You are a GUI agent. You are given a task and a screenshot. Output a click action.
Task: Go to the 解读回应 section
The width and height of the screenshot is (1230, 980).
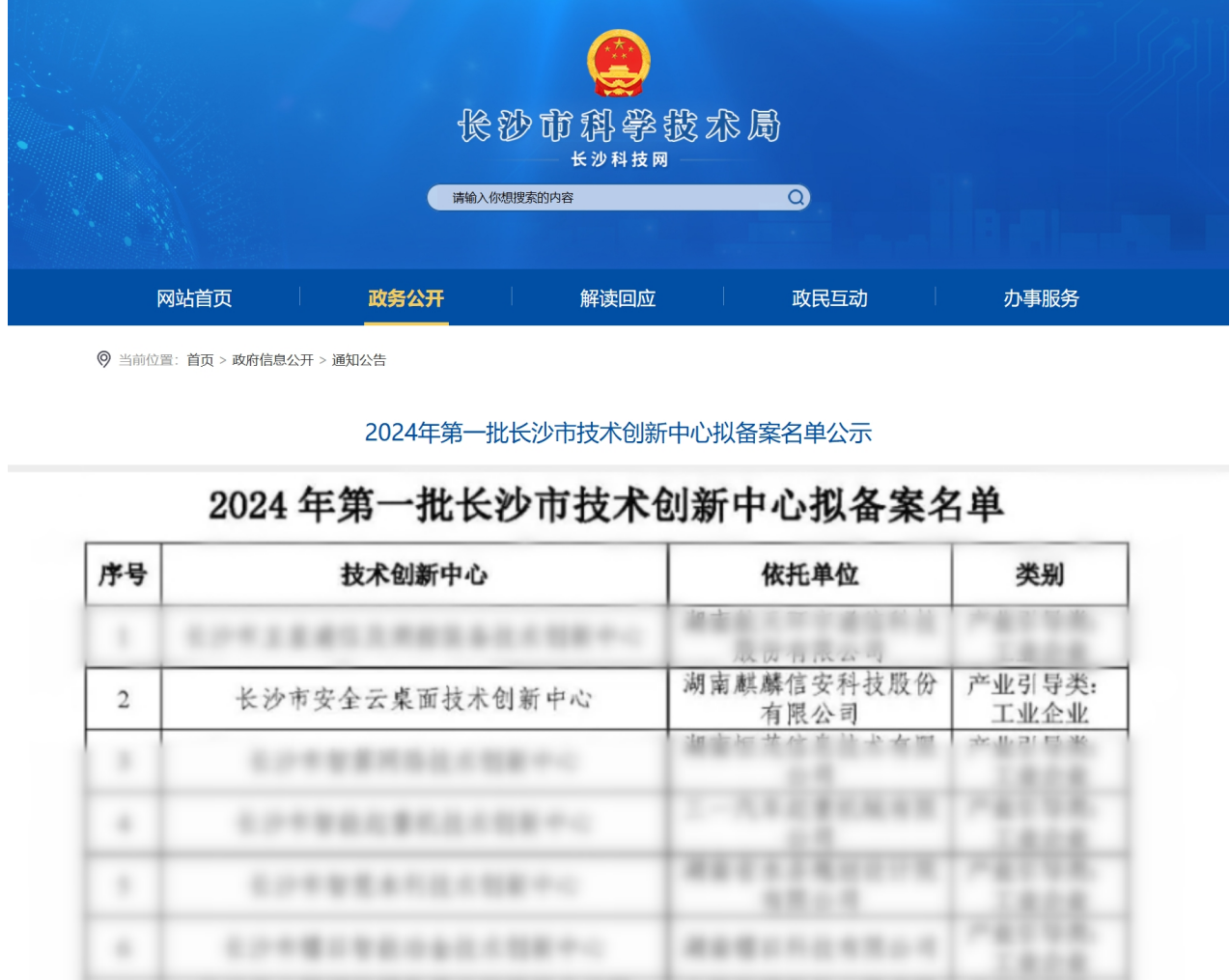[618, 298]
